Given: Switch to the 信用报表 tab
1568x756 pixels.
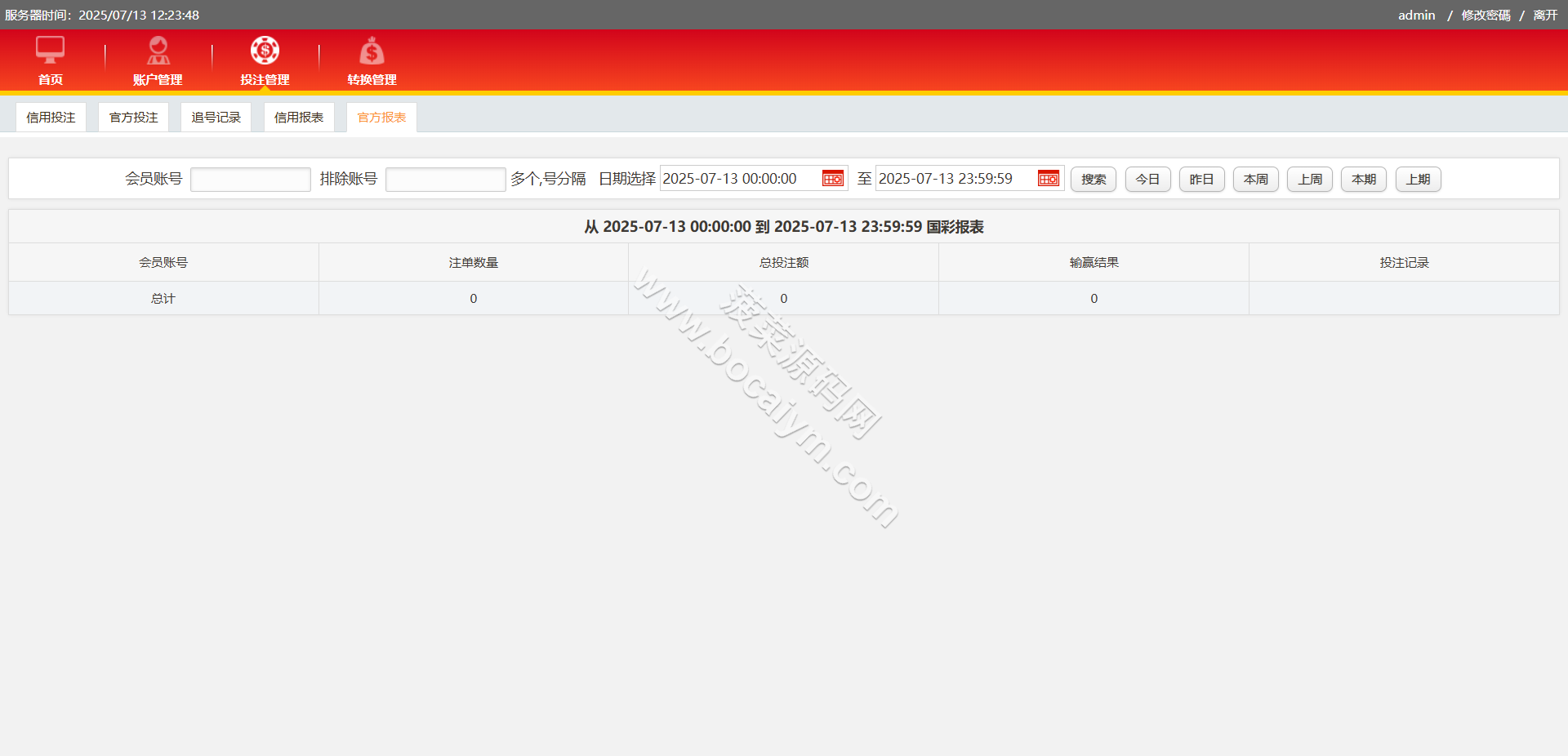Looking at the screenshot, I should (x=299, y=118).
